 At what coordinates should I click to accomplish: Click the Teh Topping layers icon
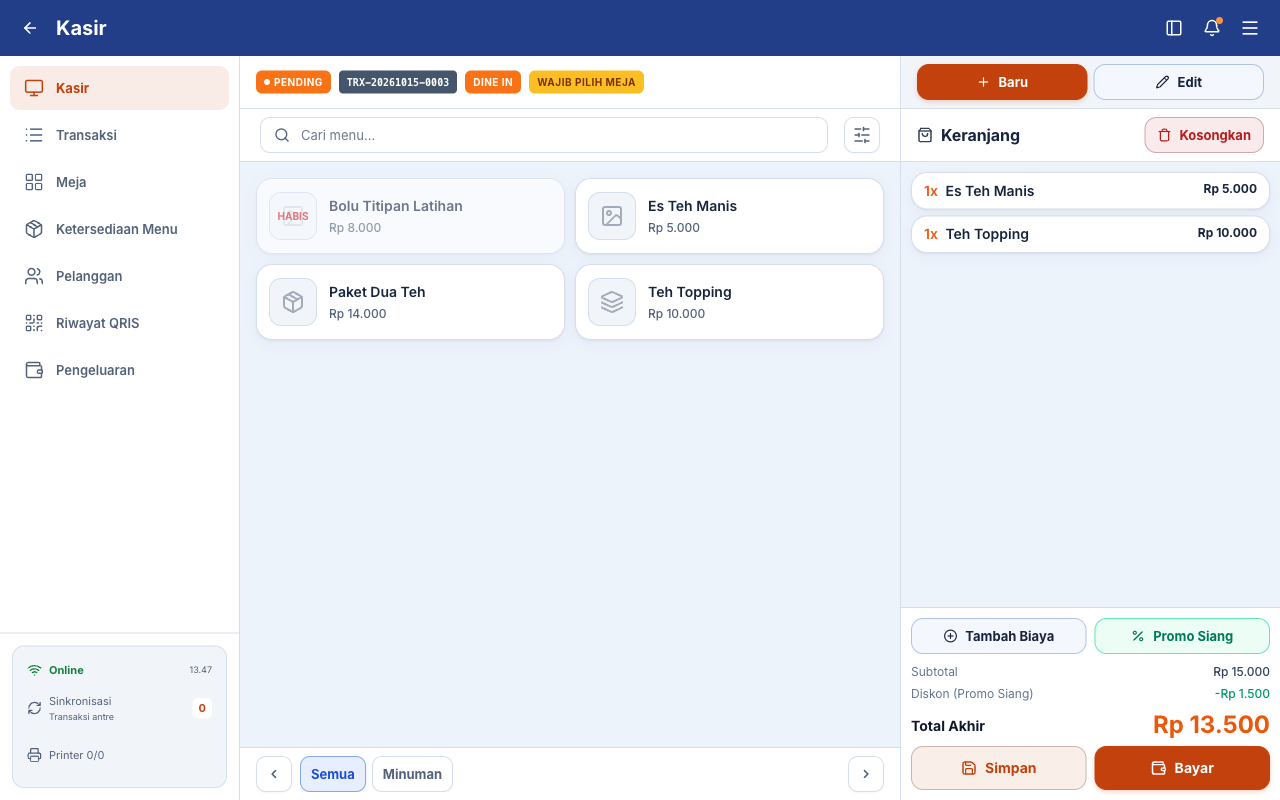[x=612, y=302]
